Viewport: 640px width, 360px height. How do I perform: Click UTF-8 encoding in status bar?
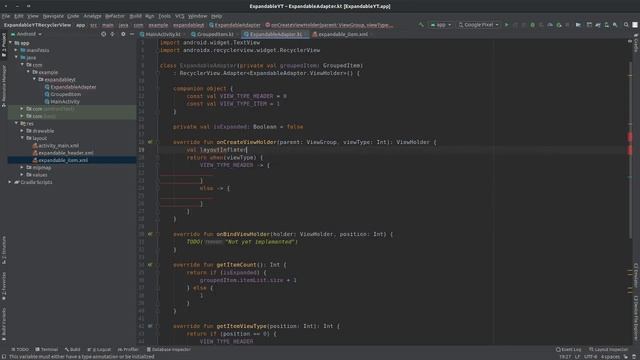[x=591, y=357]
